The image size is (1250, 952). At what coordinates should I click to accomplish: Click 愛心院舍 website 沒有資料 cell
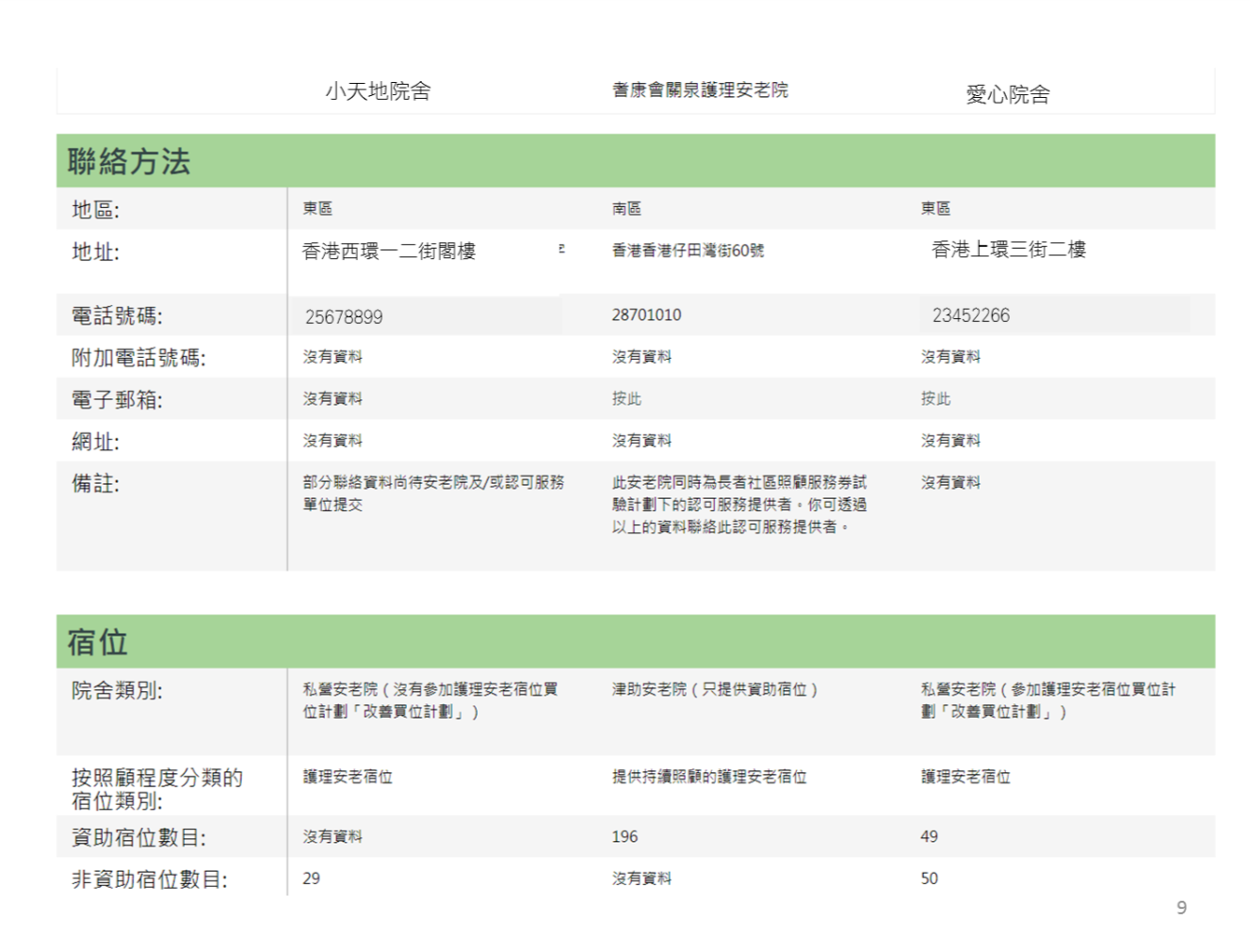(950, 440)
